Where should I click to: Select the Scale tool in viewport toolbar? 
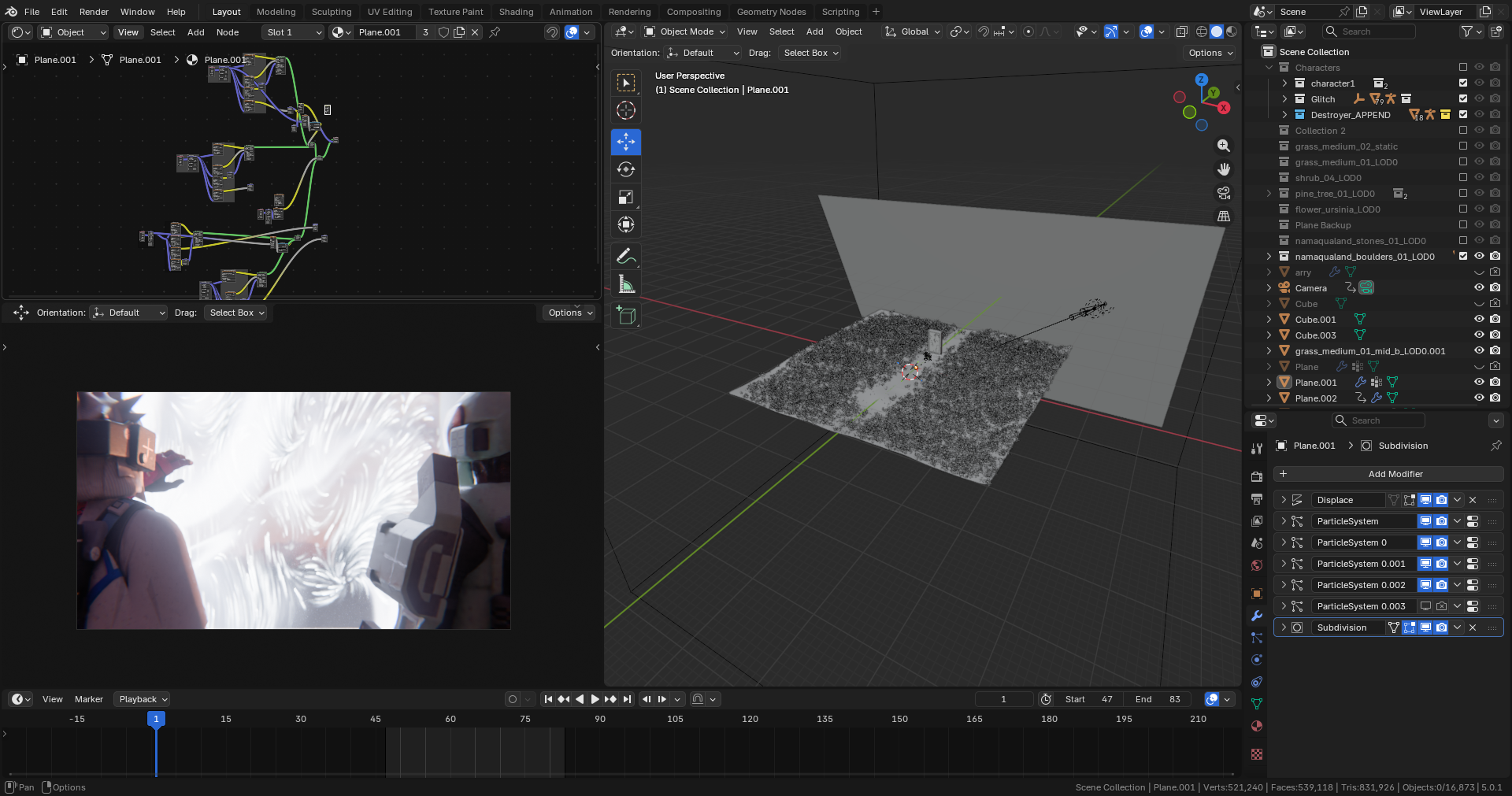pos(626,197)
